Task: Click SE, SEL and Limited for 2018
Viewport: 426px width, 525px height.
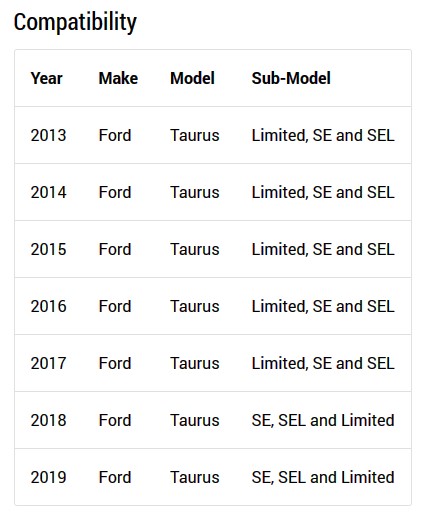Action: click(323, 420)
